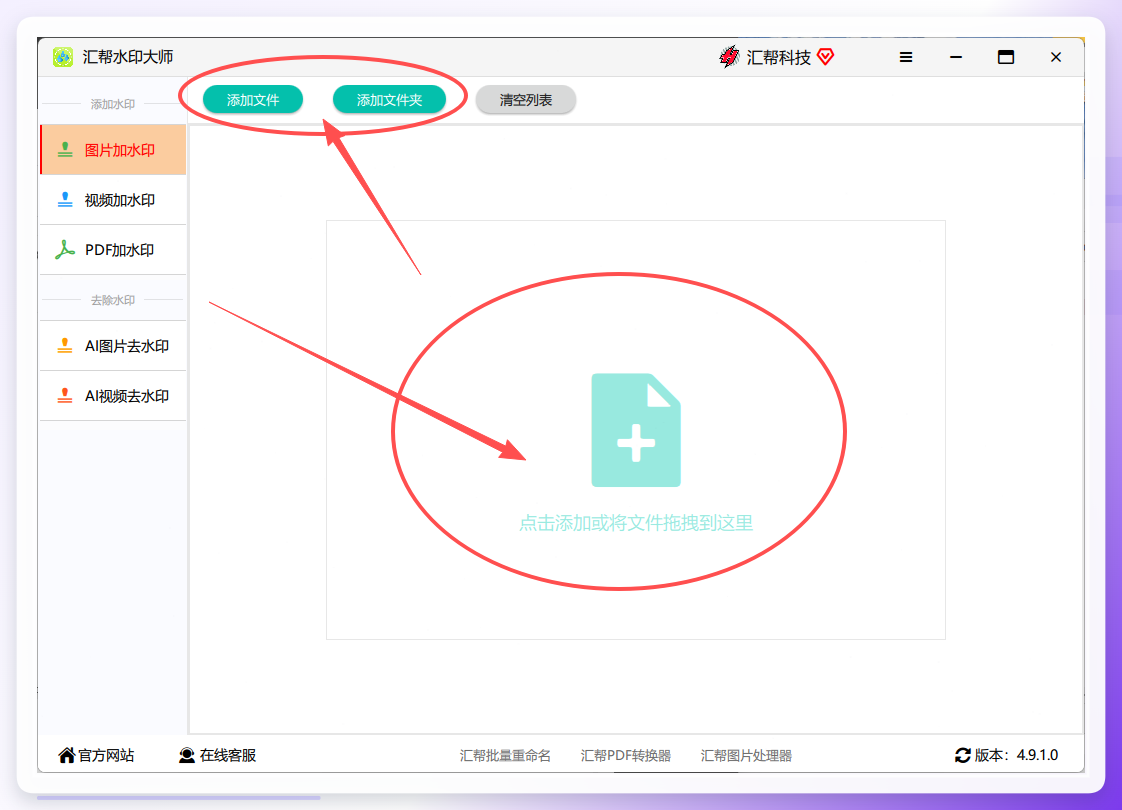Screen dimensions: 1122x810
Task: Select 图片加水印 in the sidebar
Action: click(x=113, y=150)
